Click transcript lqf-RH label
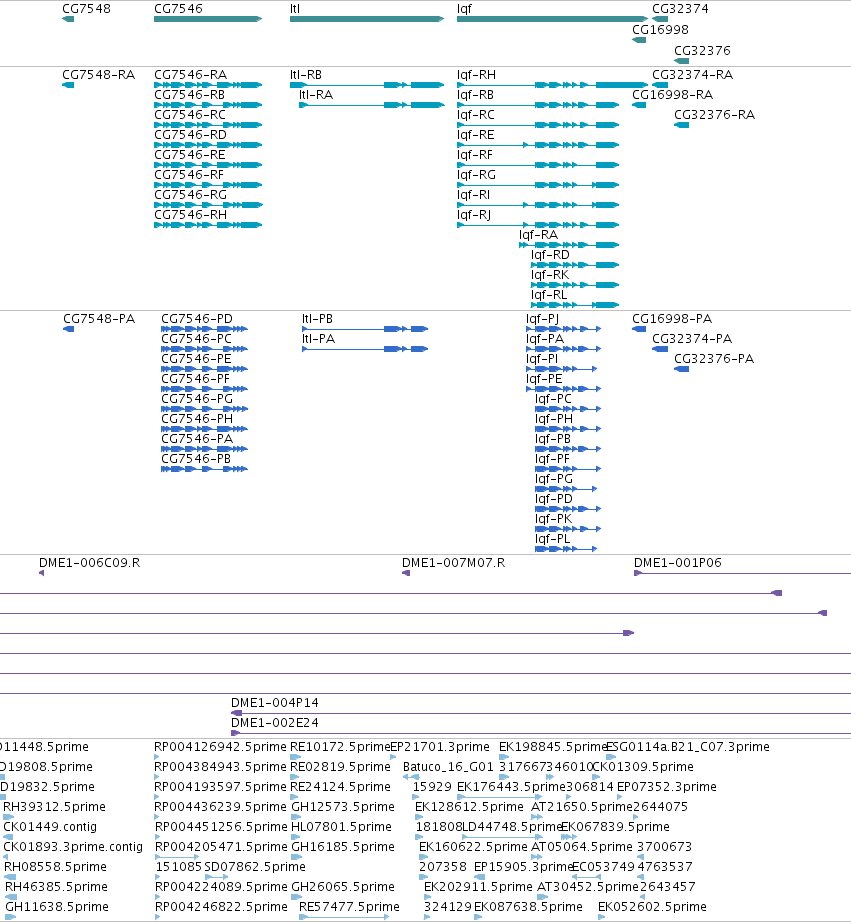This screenshot has width=851, height=922. point(476,75)
